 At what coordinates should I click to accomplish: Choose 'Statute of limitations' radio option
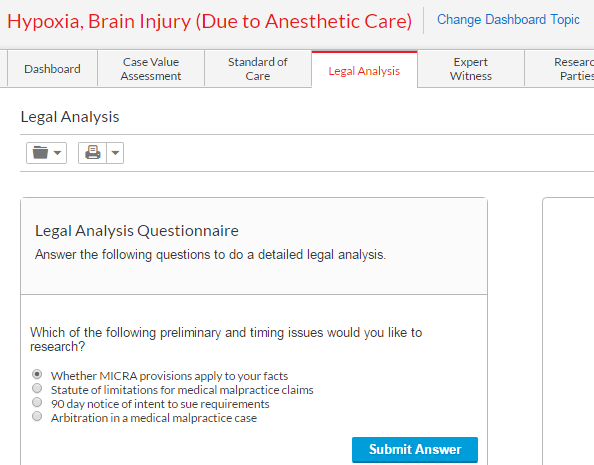pyautogui.click(x=37, y=388)
